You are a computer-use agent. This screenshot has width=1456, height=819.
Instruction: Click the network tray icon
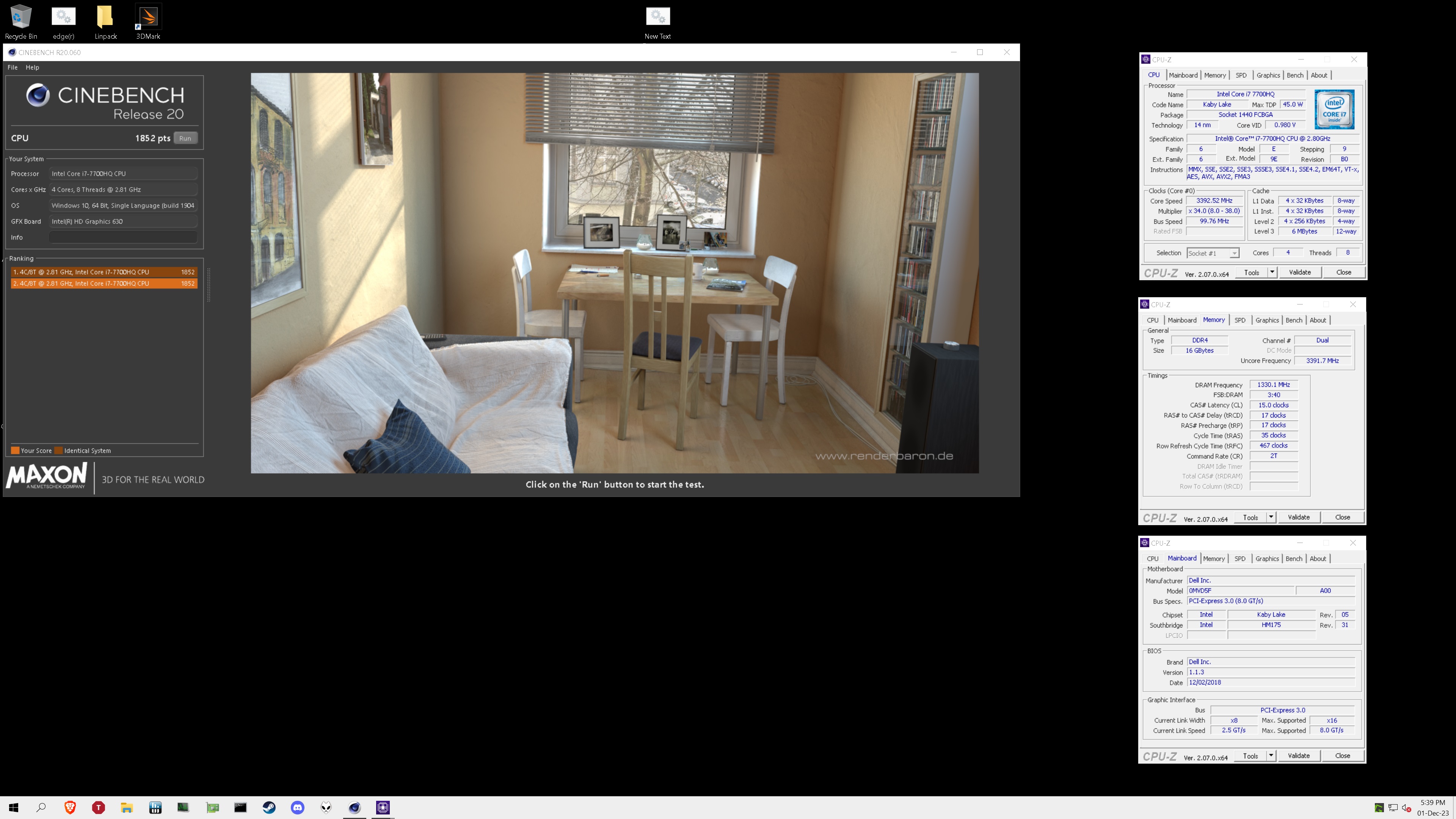[x=1393, y=807]
